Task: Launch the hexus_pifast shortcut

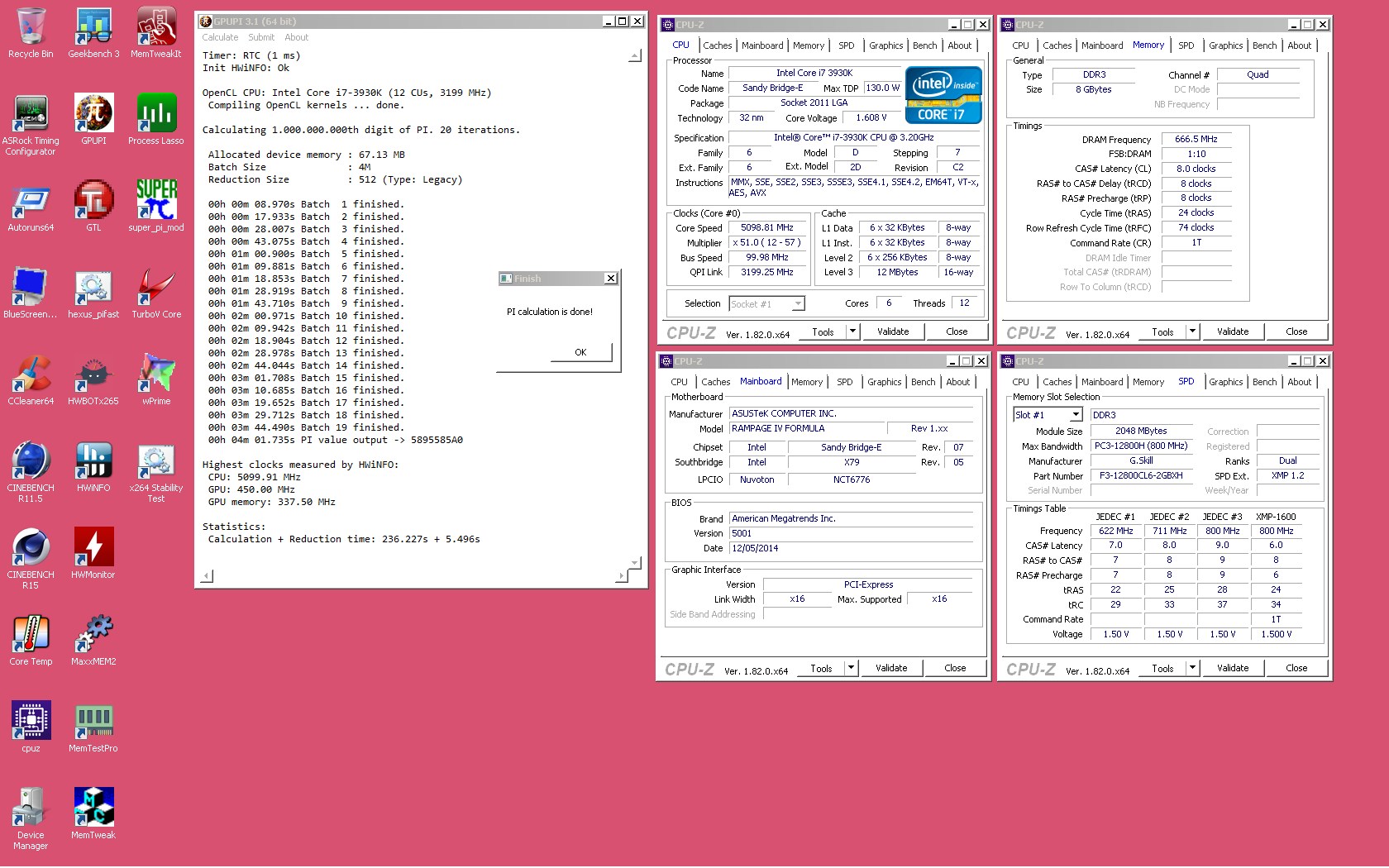Action: 93,293
